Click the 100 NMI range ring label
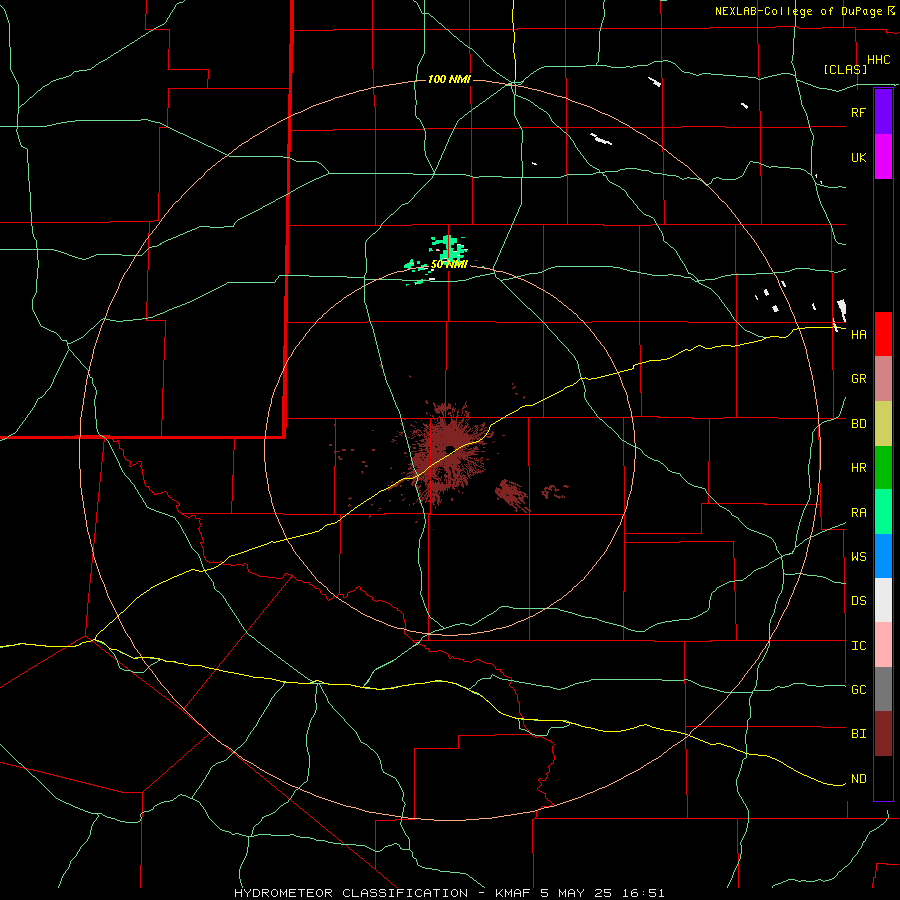Image resolution: width=900 pixels, height=900 pixels. pos(449,79)
